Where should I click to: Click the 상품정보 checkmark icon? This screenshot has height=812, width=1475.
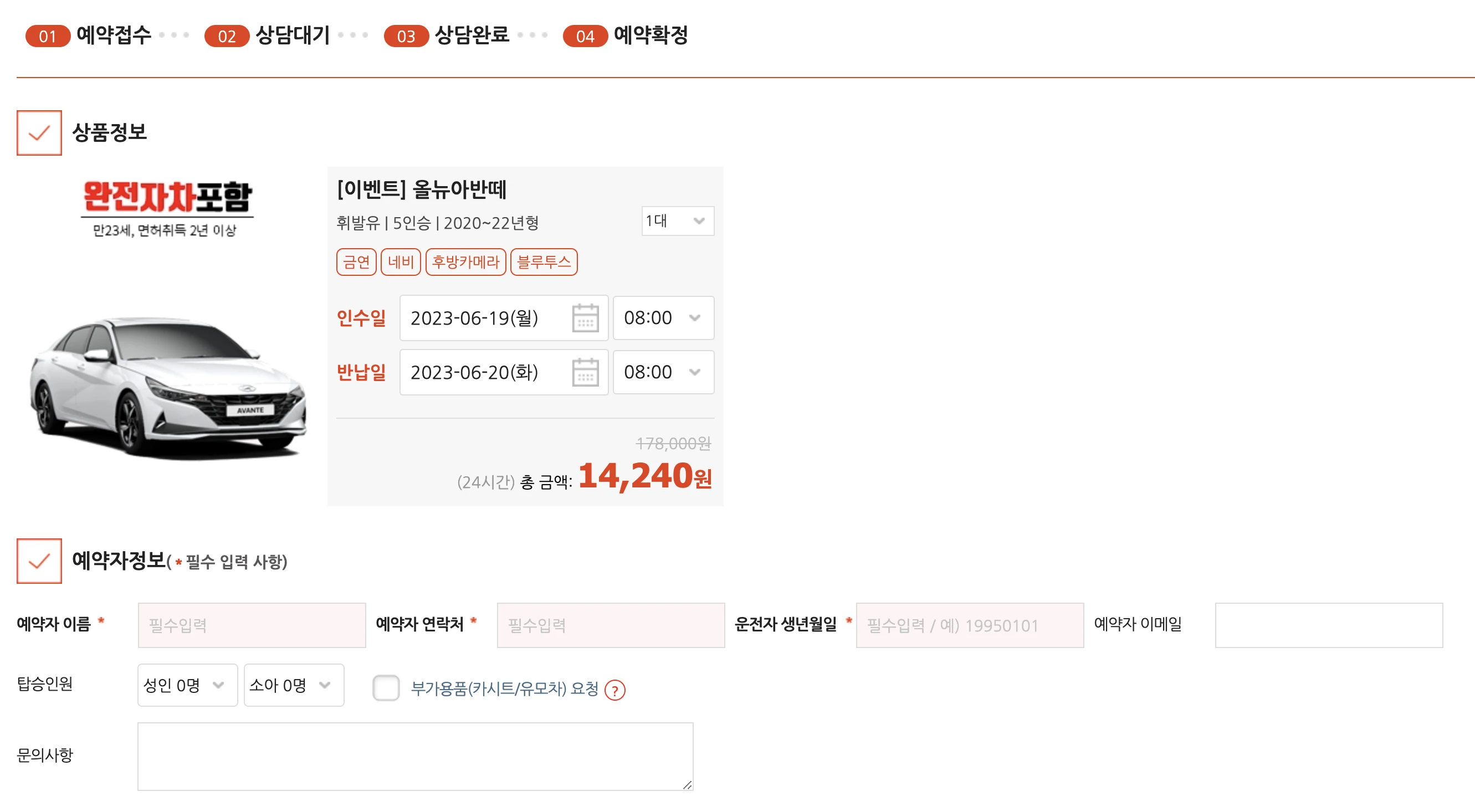39,133
